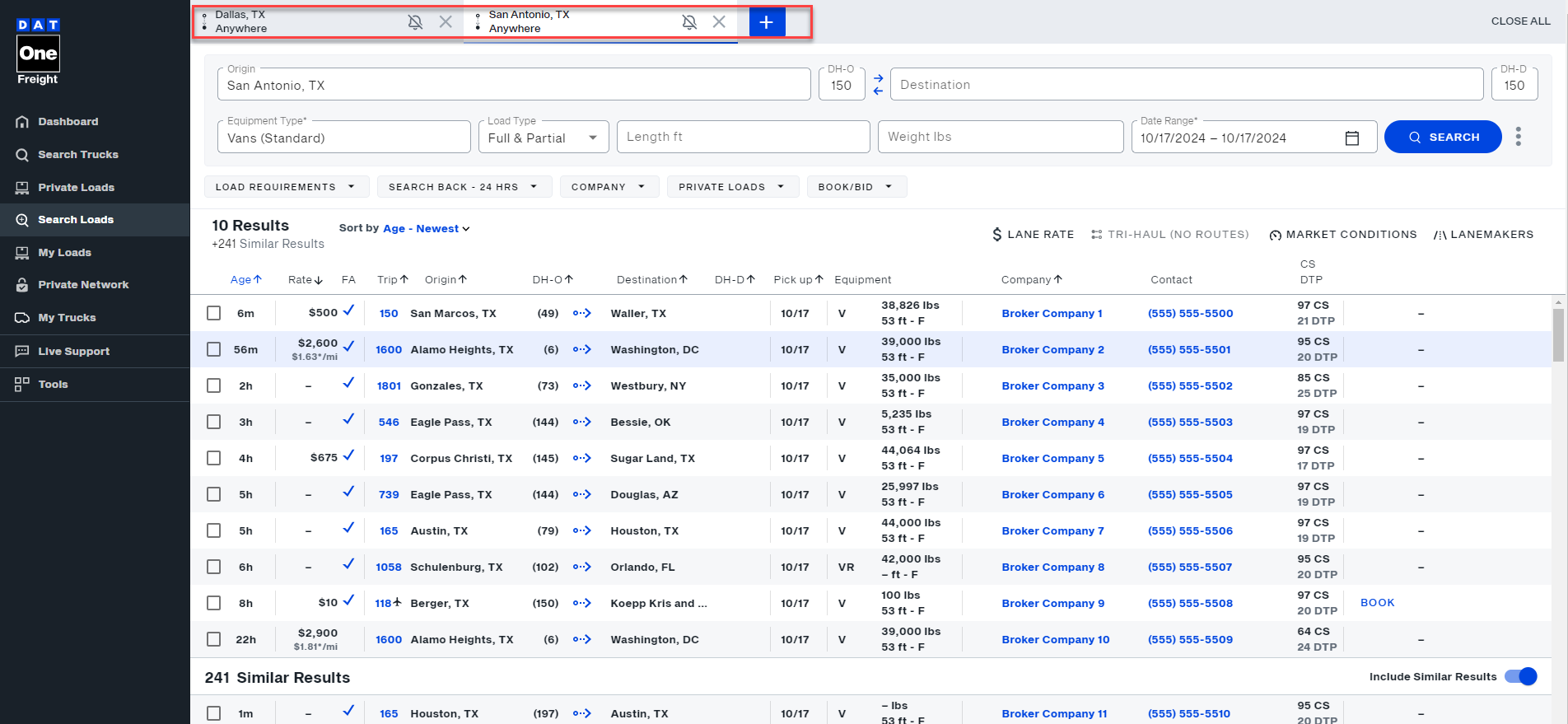Close the San Antonio, TX search tab

coord(719,22)
